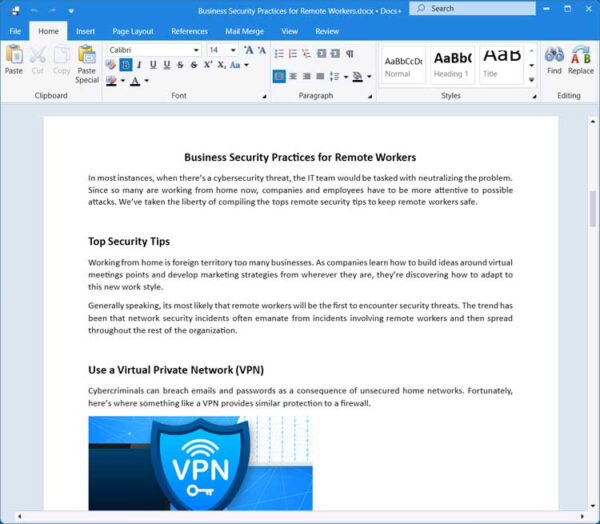Switch to the Insert tab

(x=85, y=31)
